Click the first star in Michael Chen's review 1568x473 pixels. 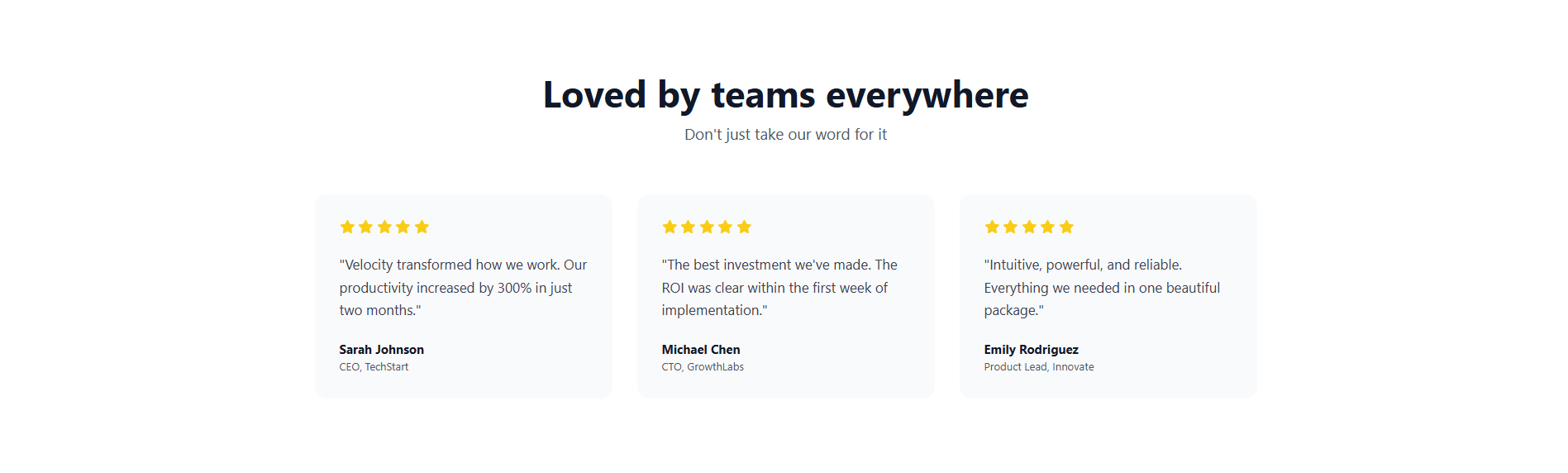point(670,227)
